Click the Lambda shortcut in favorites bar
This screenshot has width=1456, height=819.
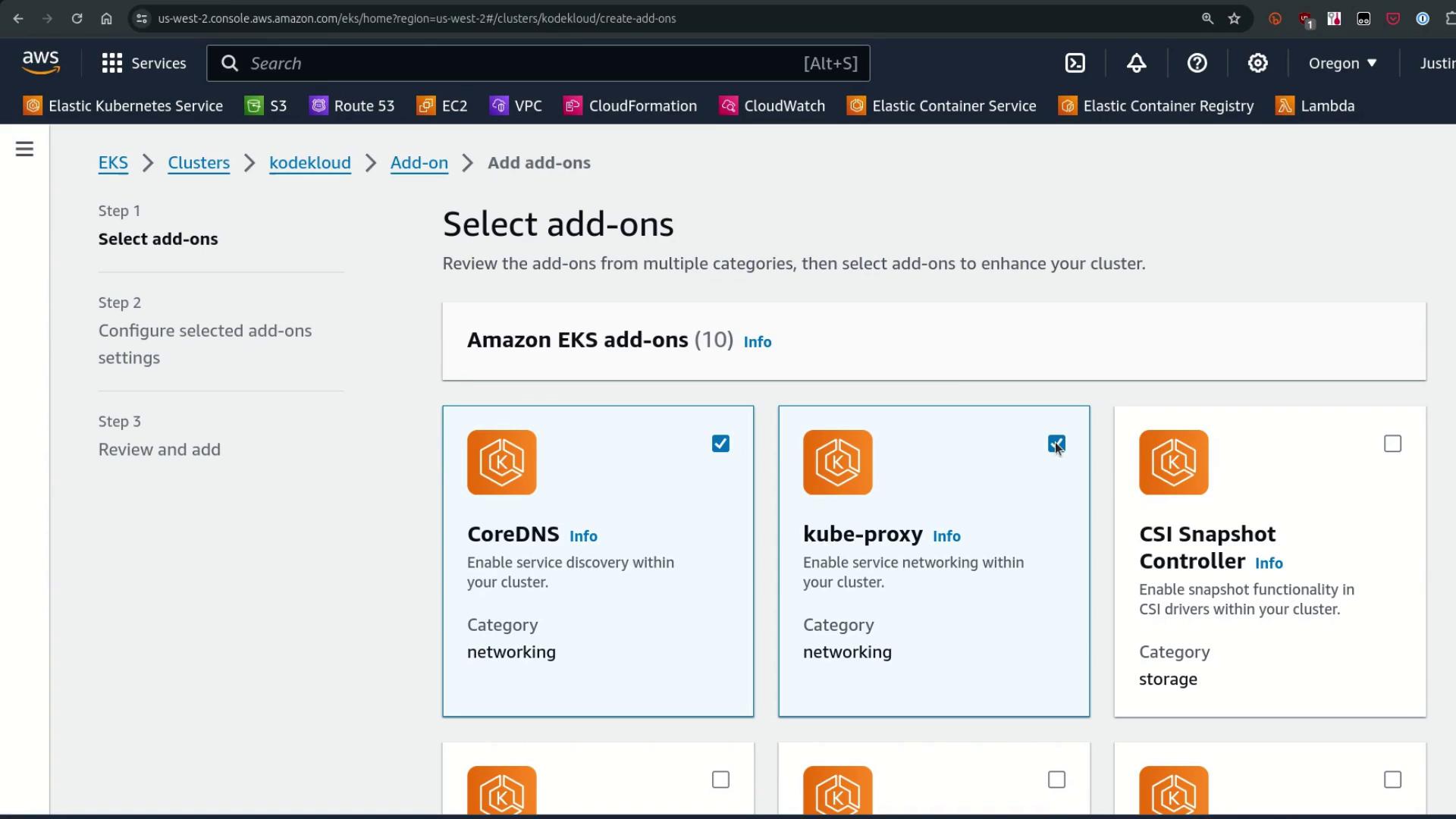point(1316,105)
